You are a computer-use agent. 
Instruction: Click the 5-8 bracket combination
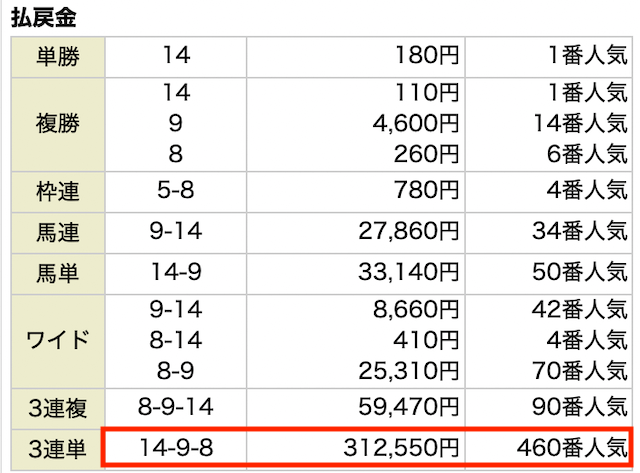click(x=176, y=191)
